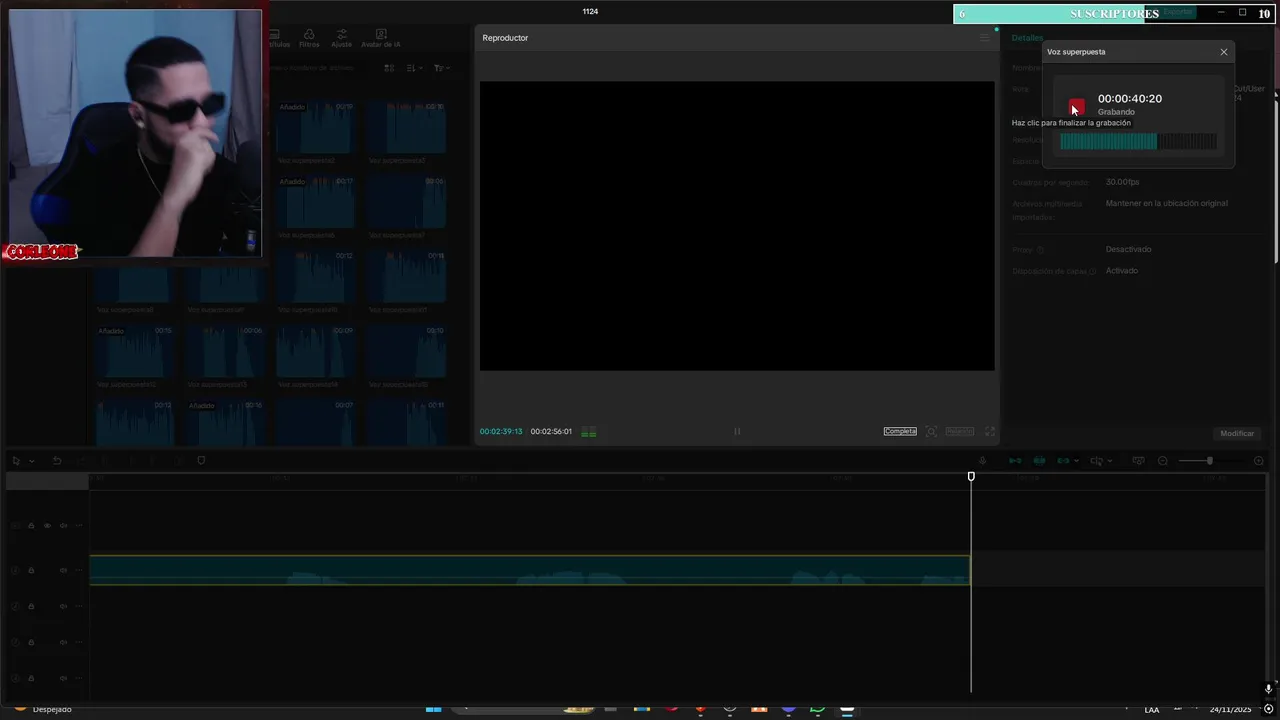Click the preview axis link icon
Viewport: 1280px width, 720px height.
pyautogui.click(x=1095, y=461)
